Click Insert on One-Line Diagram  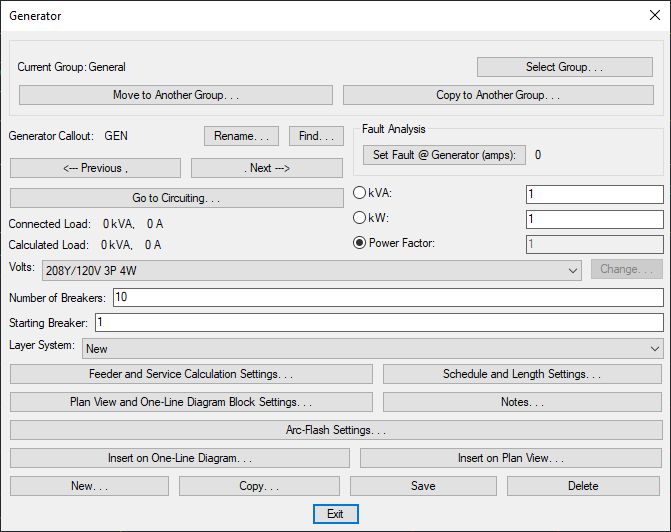click(x=180, y=458)
